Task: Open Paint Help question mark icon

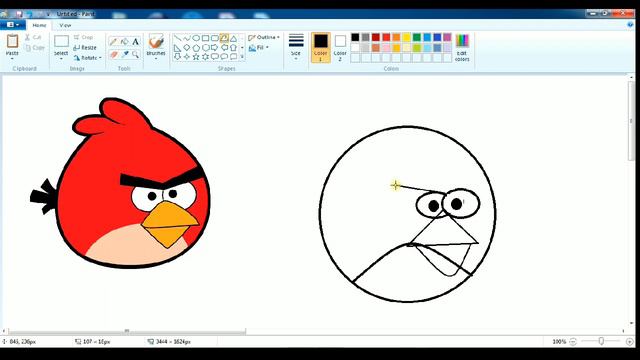Action: [630, 25]
